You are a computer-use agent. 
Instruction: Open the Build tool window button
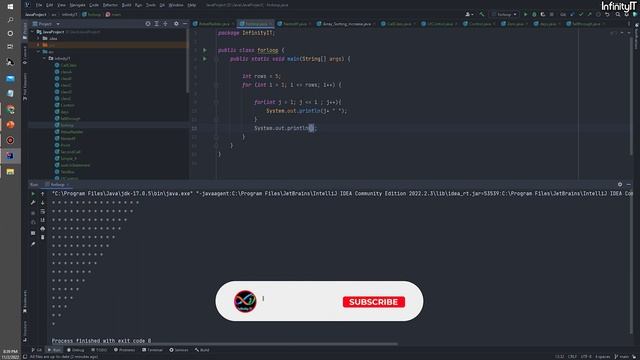(202, 350)
